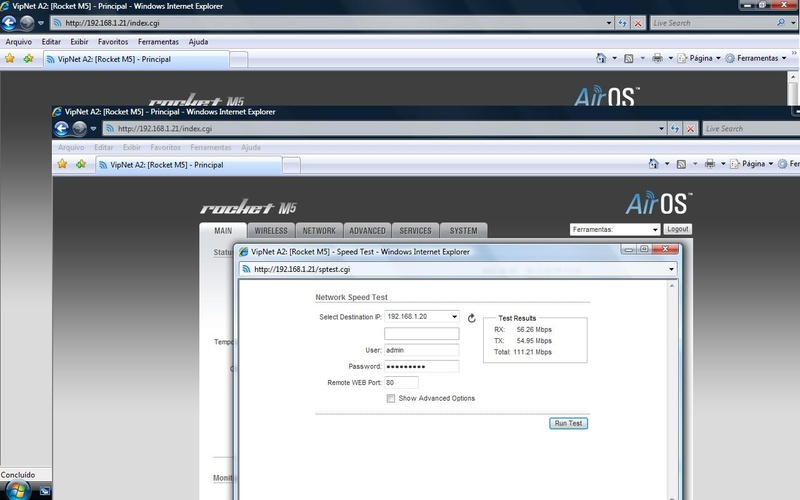Click Forward arrow in outer browser window
The width and height of the screenshot is (800, 500).
27,23
